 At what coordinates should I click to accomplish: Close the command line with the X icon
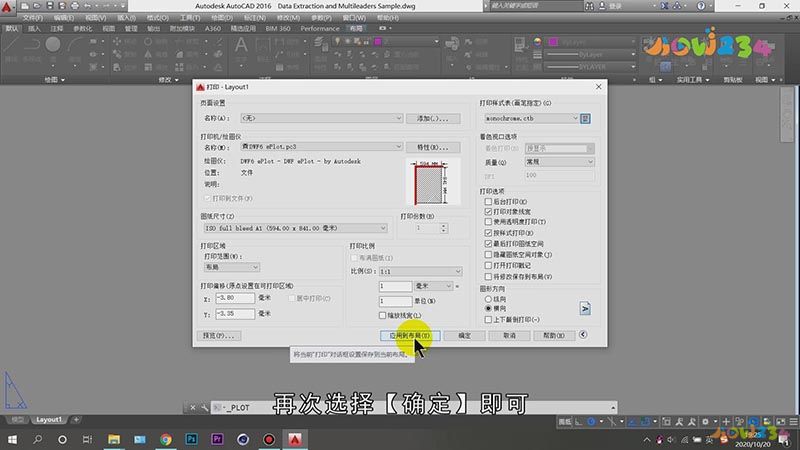point(193,408)
